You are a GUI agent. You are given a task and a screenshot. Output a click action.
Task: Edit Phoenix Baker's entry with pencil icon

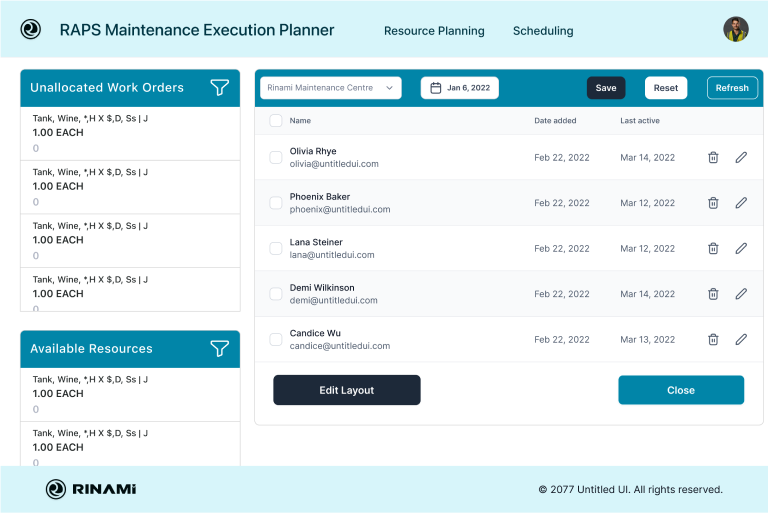click(x=741, y=203)
